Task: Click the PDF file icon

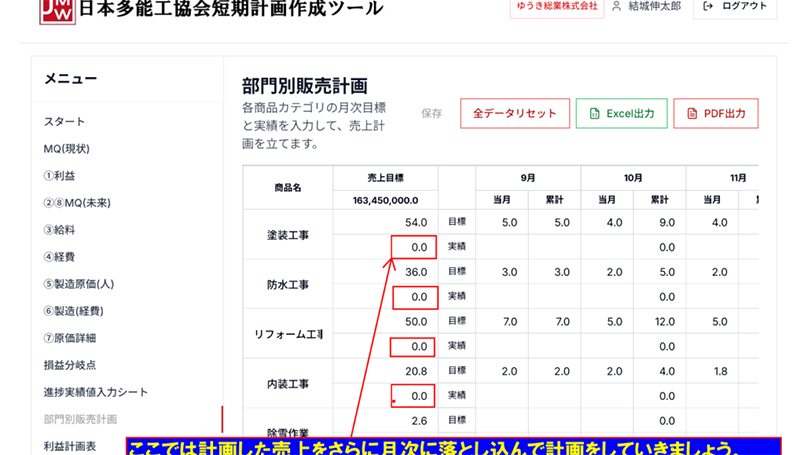Action: (691, 114)
